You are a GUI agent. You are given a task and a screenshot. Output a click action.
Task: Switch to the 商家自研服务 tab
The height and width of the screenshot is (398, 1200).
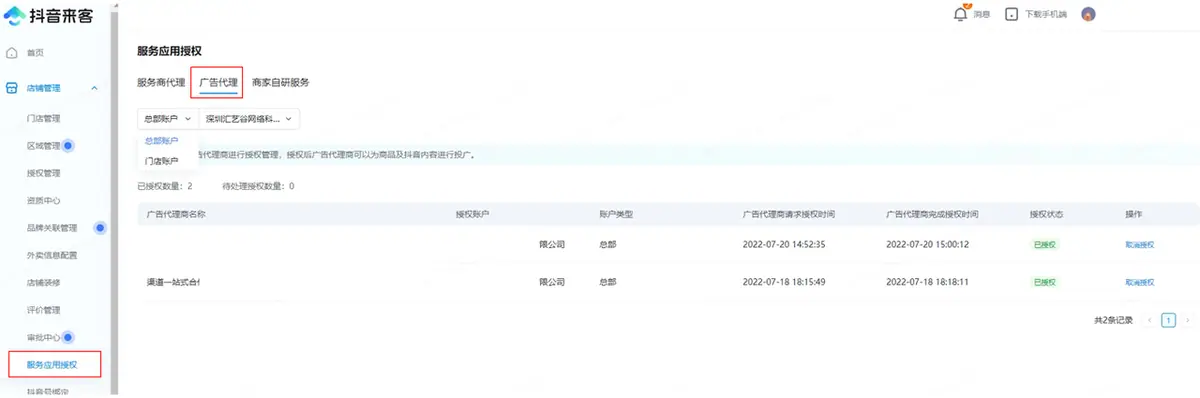tap(281, 82)
